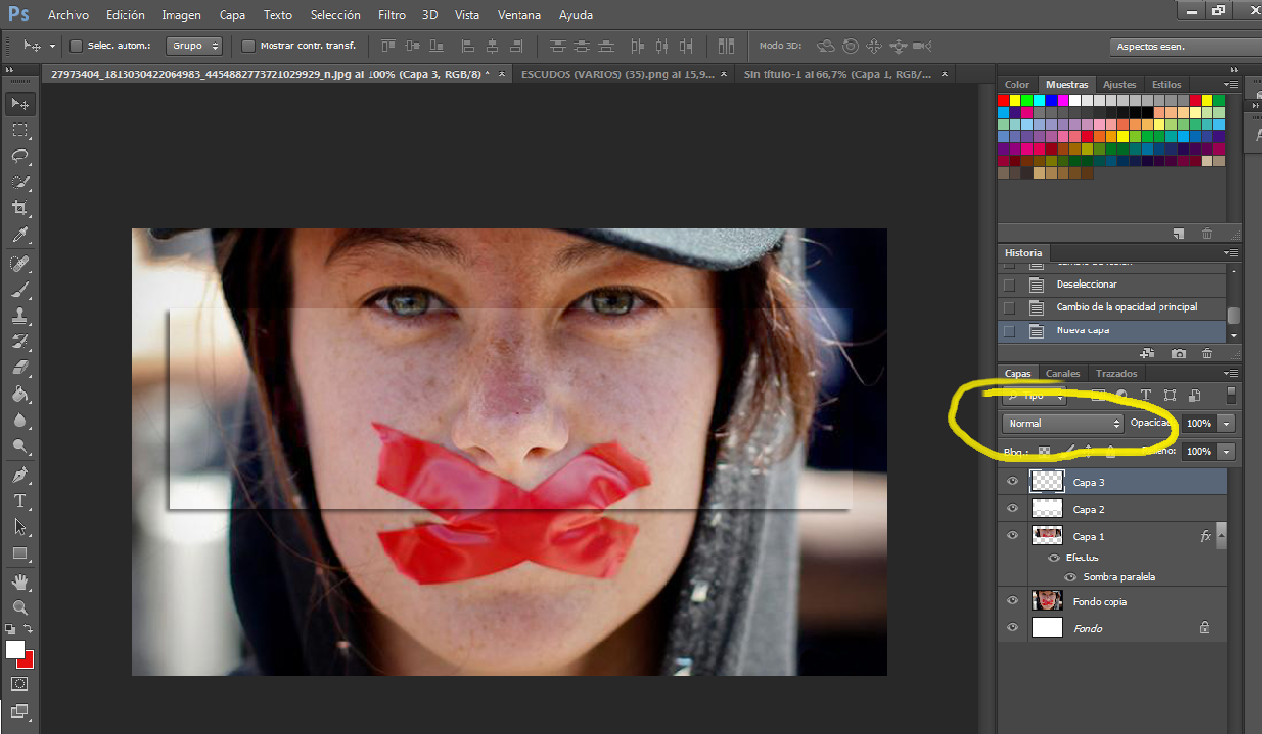Image resolution: width=1262 pixels, height=734 pixels.
Task: Expand the Opacidad value dropdown arrow
Action: pos(1226,424)
